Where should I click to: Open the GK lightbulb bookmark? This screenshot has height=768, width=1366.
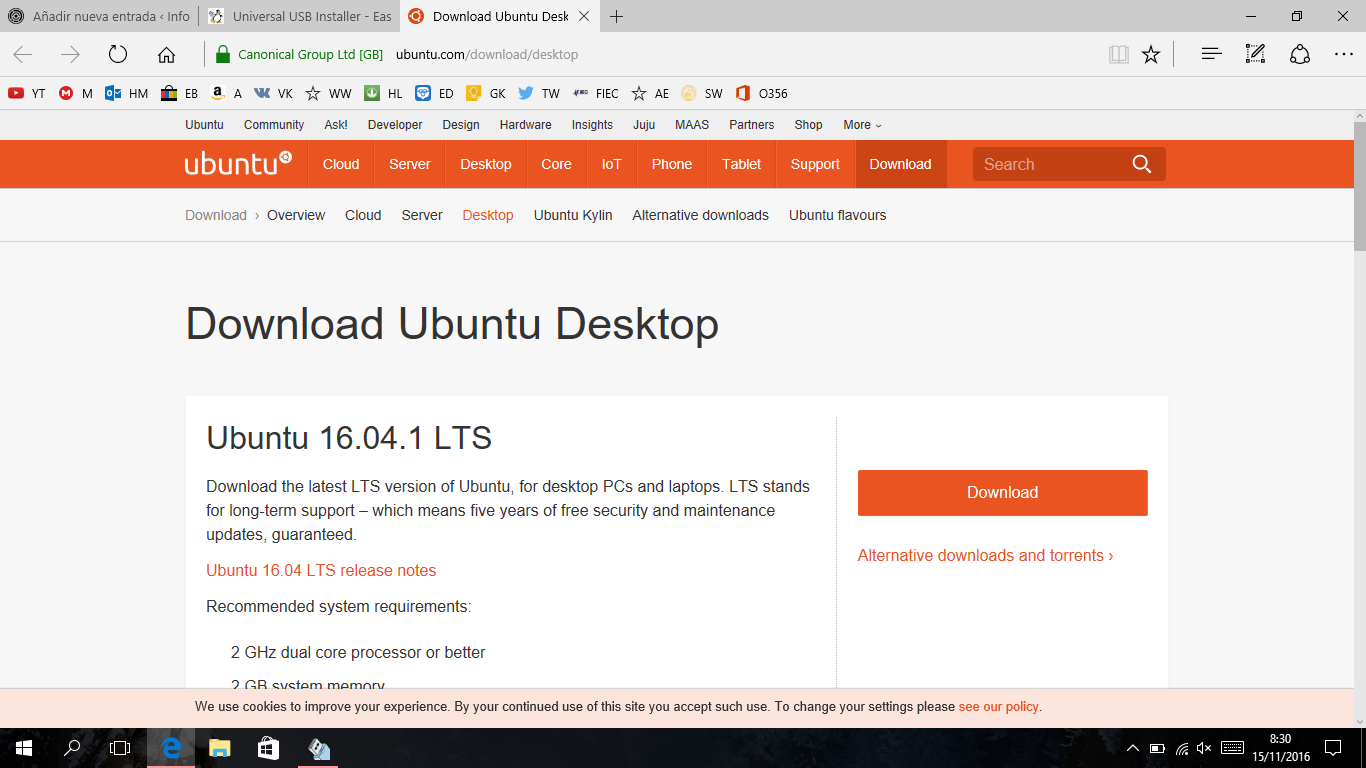pos(486,93)
